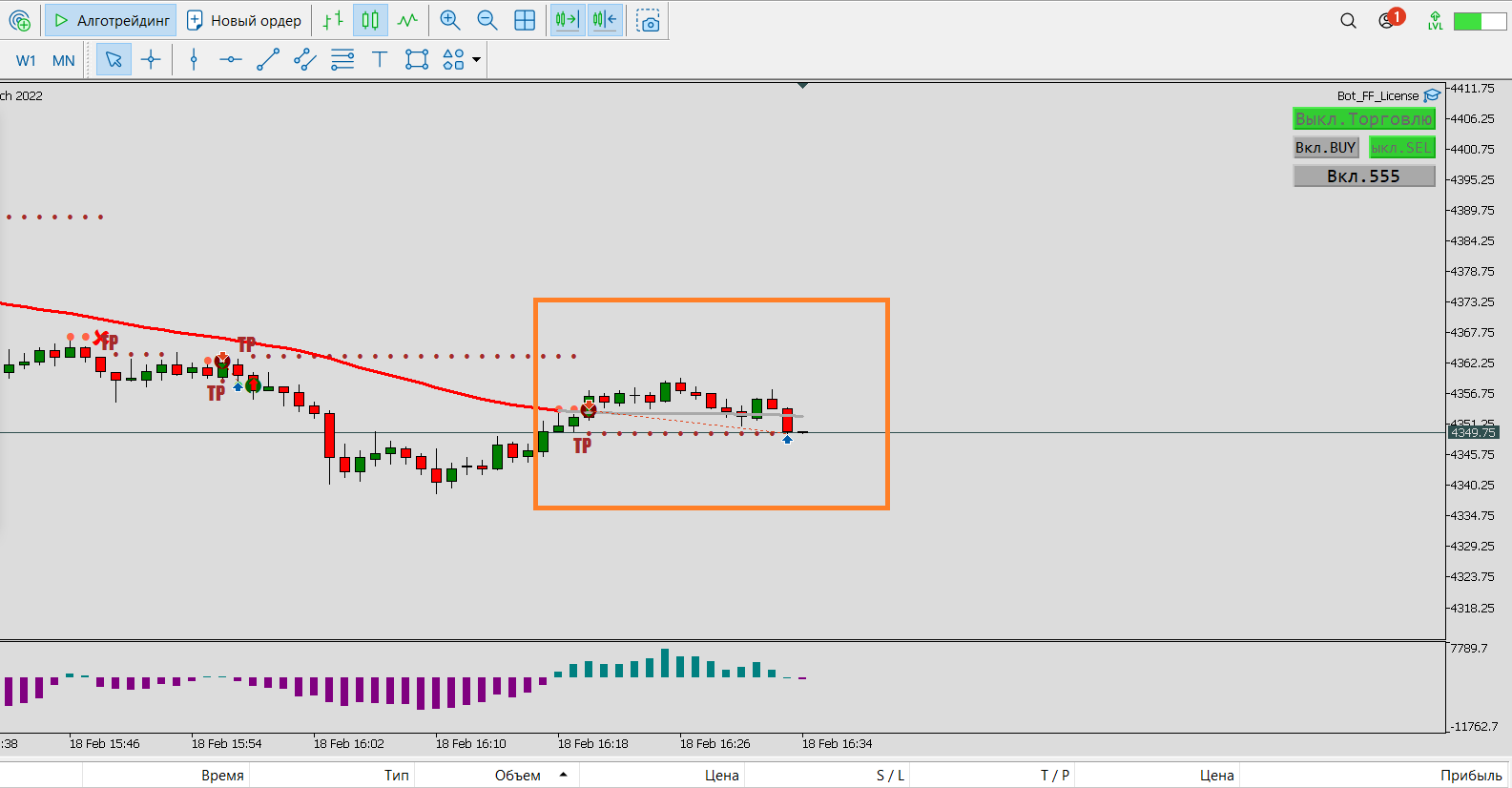Select the arrow cursor tool
Screen dimensions: 1512x788
pos(114,60)
